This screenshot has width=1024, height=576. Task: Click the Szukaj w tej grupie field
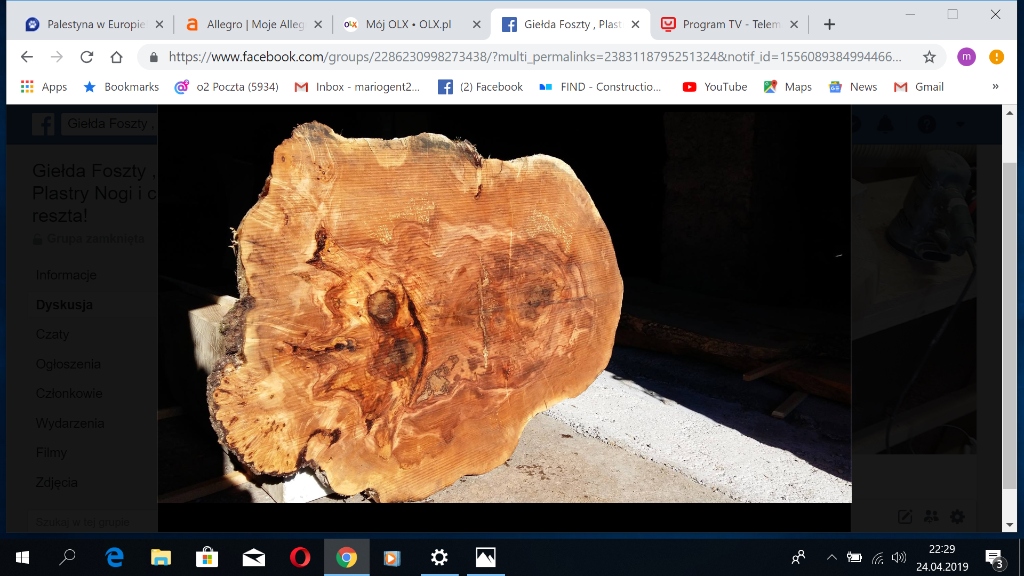tap(91, 522)
